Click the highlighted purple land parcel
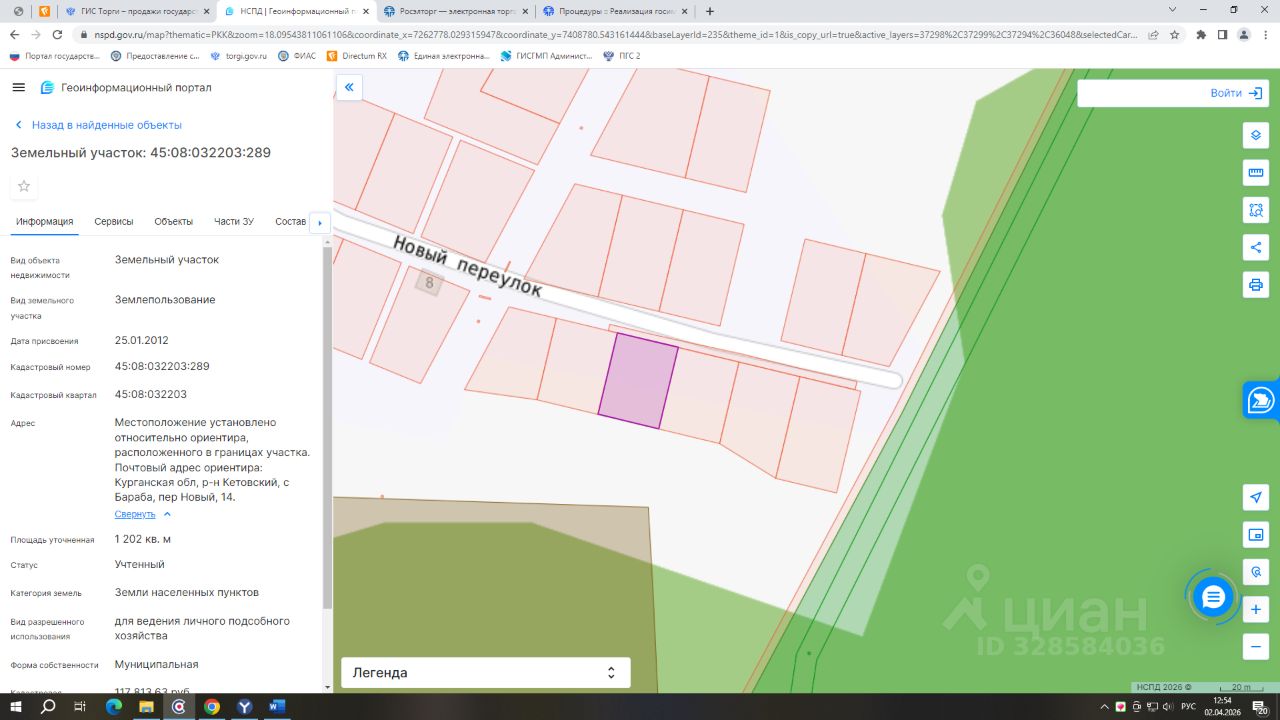1280x720 pixels. (638, 381)
